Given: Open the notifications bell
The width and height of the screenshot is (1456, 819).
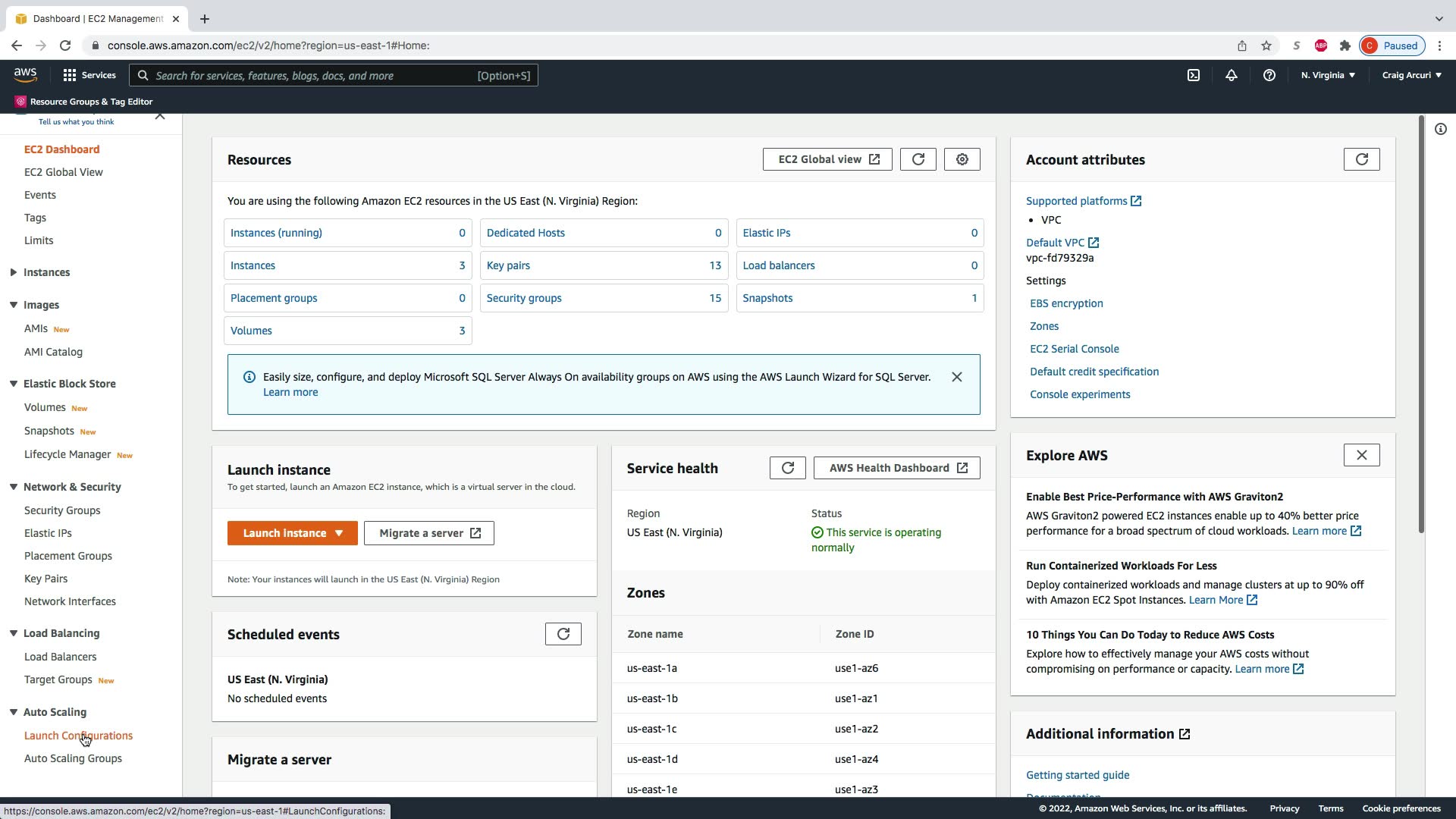Looking at the screenshot, I should tap(1232, 75).
